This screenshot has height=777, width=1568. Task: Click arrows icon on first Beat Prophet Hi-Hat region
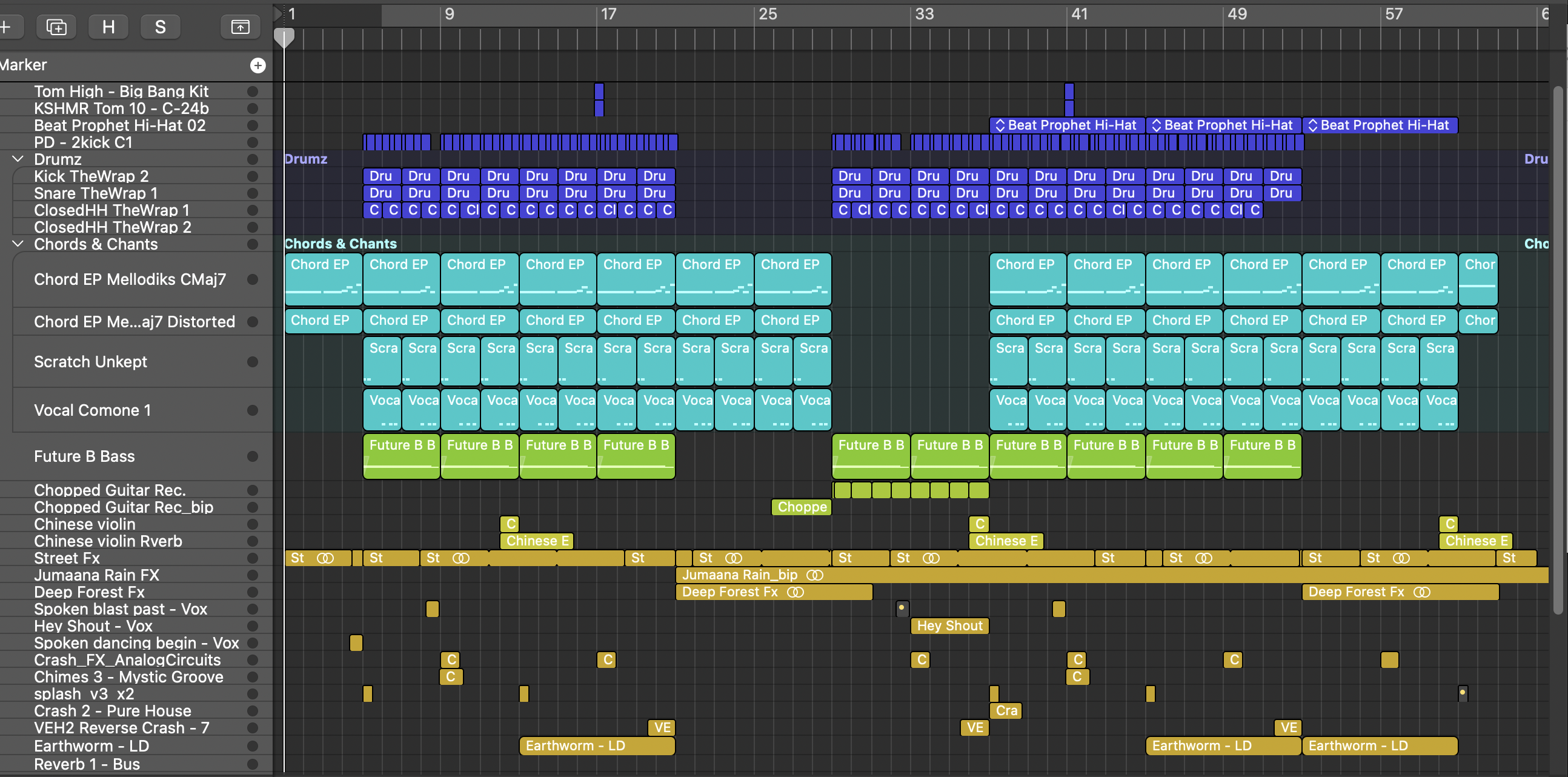(1000, 125)
